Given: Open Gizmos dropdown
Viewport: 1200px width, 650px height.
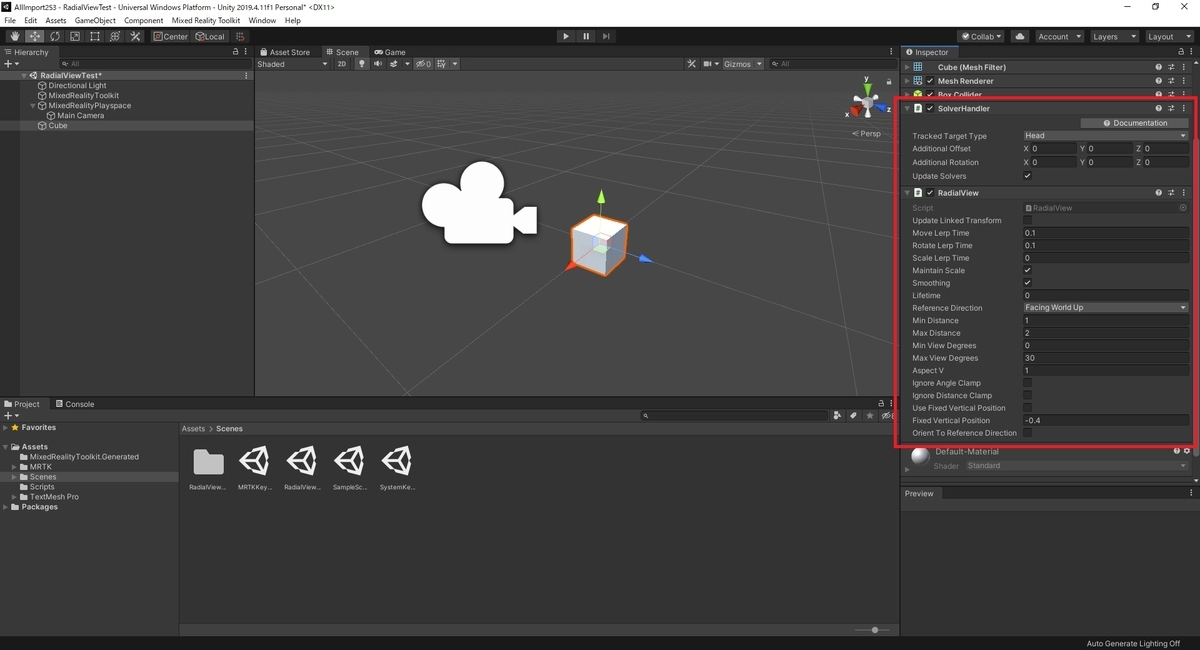Looking at the screenshot, I should 742,64.
